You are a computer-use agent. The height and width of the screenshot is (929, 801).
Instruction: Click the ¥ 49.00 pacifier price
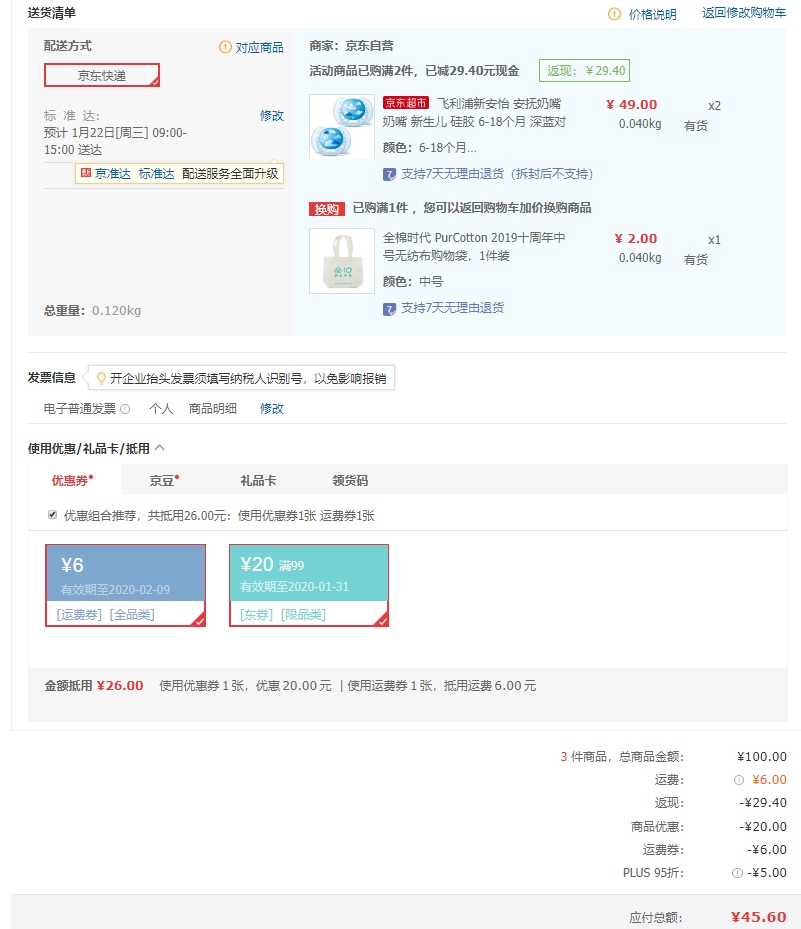click(x=632, y=105)
